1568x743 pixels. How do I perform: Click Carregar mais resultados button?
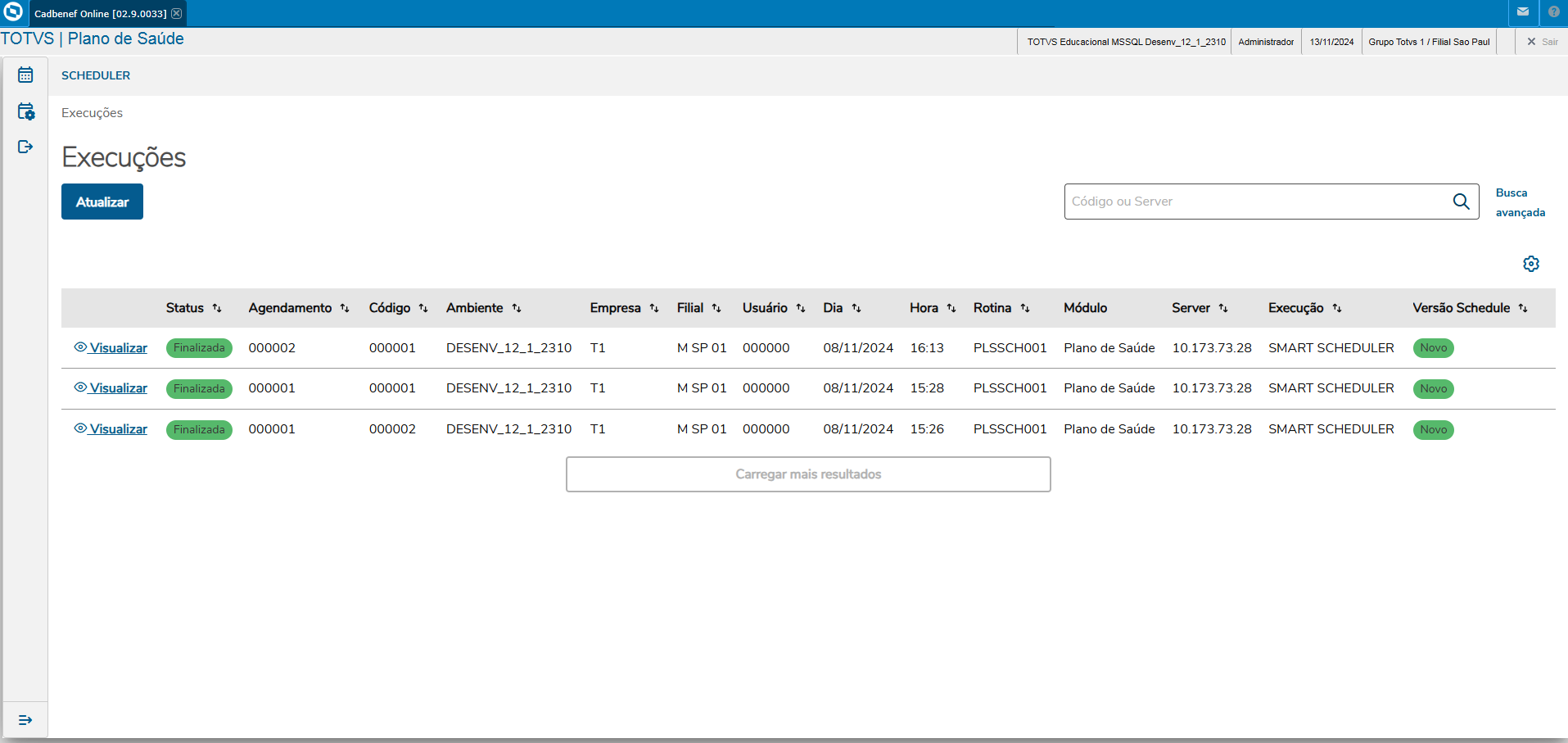point(808,474)
